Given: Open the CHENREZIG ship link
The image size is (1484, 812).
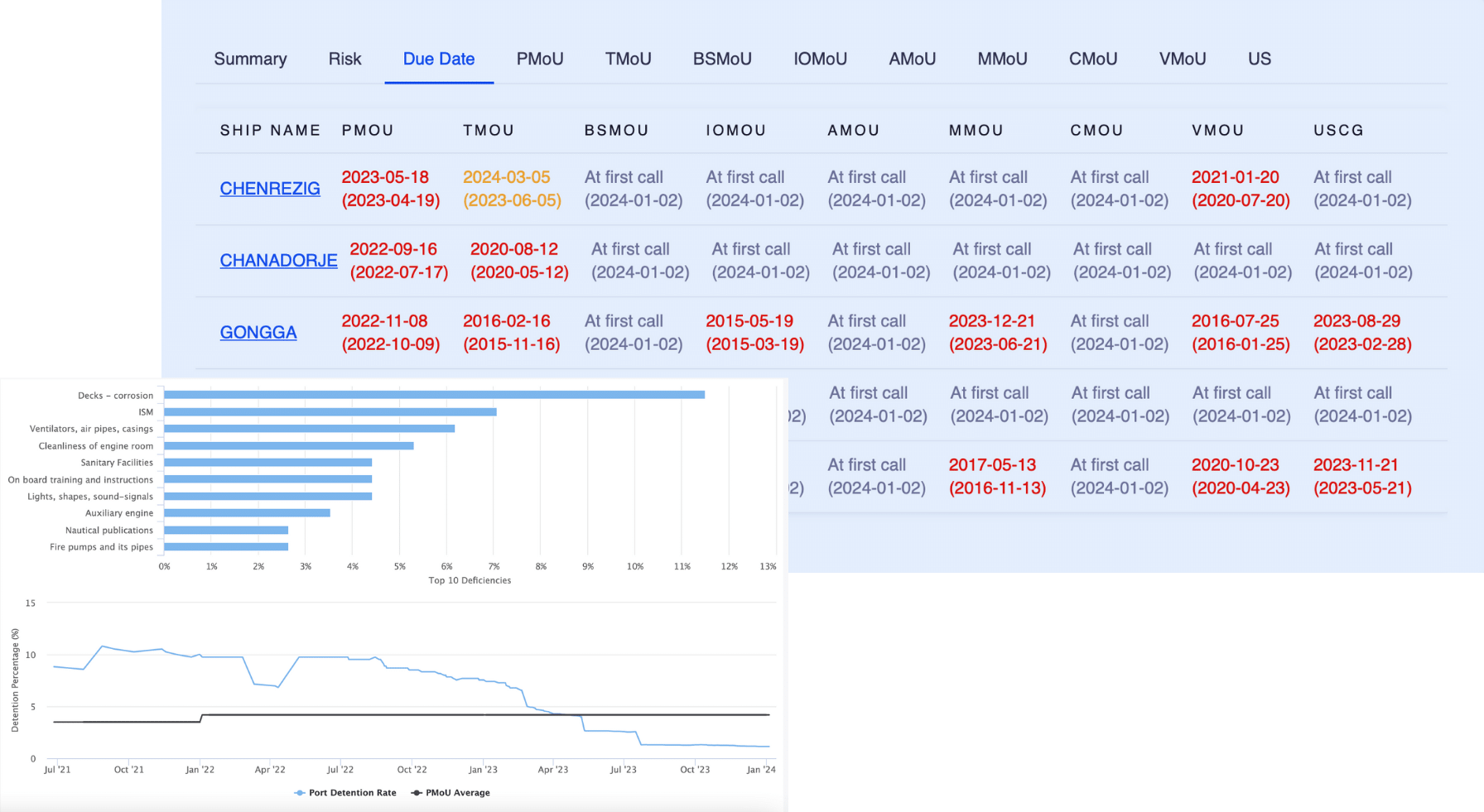Looking at the screenshot, I should tap(270, 189).
